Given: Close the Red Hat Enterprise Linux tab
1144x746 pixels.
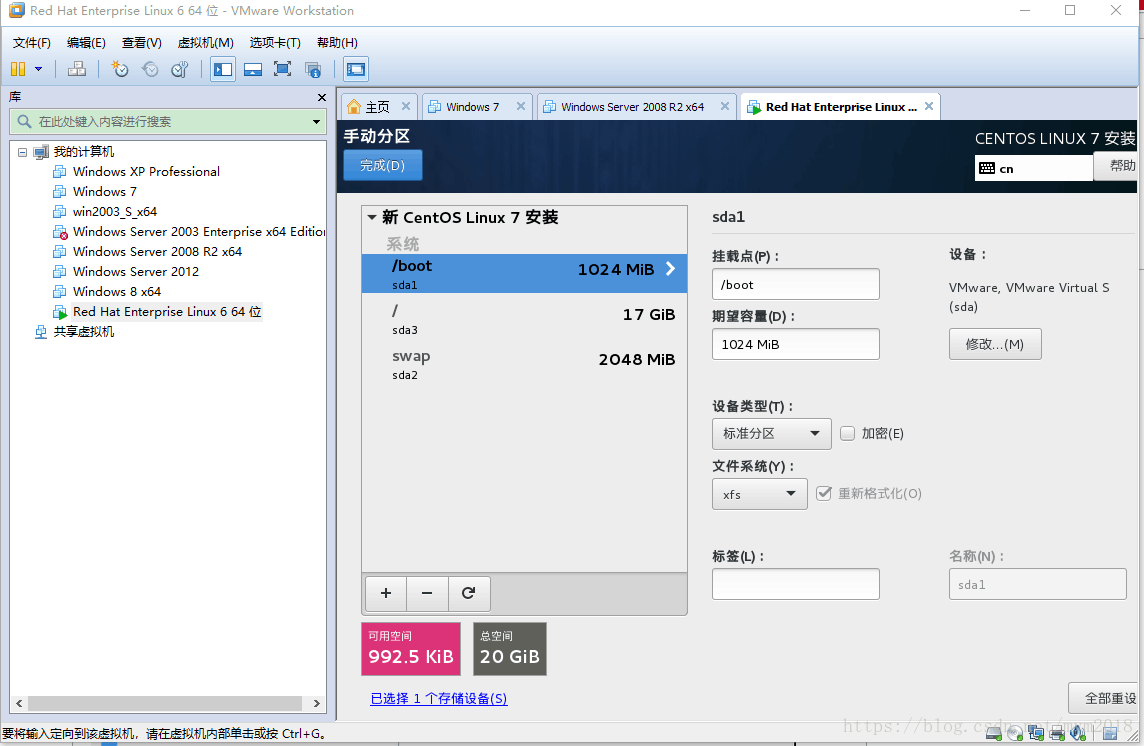Looking at the screenshot, I should point(929,106).
